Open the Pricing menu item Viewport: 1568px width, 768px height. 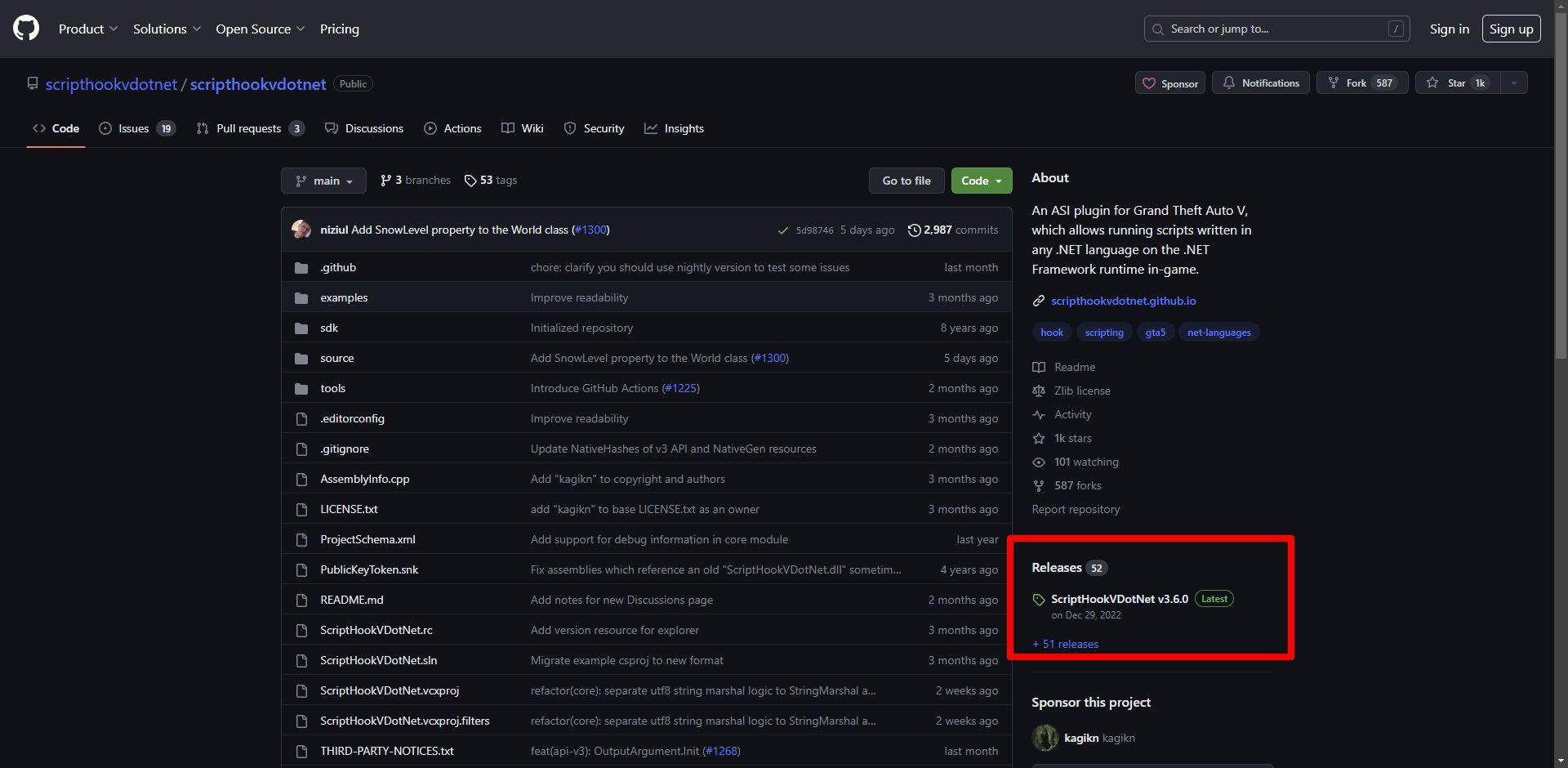point(339,29)
